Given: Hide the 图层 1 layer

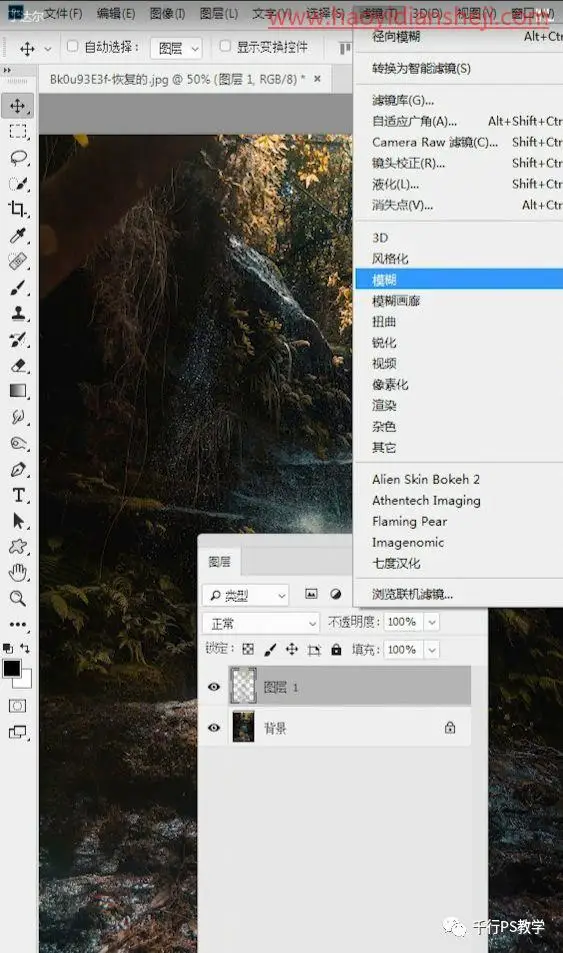Looking at the screenshot, I should [x=214, y=687].
